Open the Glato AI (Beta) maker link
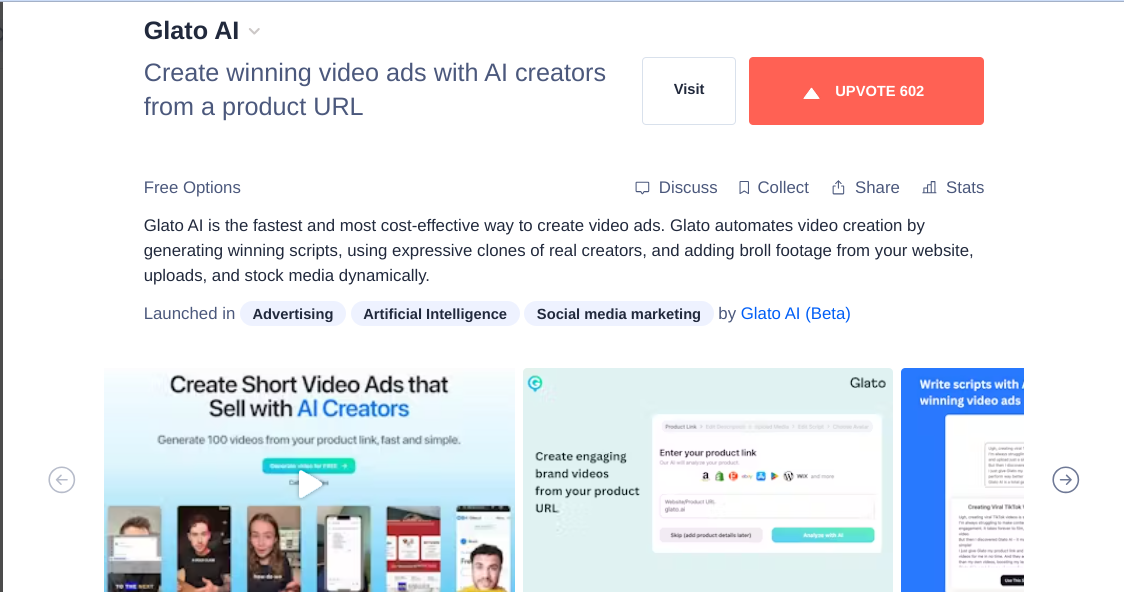 tap(795, 314)
